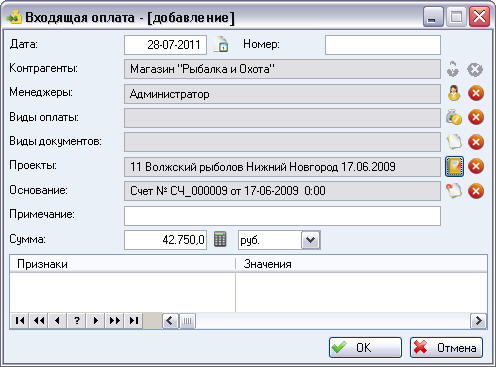496x367 pixels.
Task: Click the Контрагенты field with Магазин text
Action: pyautogui.click(x=282, y=69)
